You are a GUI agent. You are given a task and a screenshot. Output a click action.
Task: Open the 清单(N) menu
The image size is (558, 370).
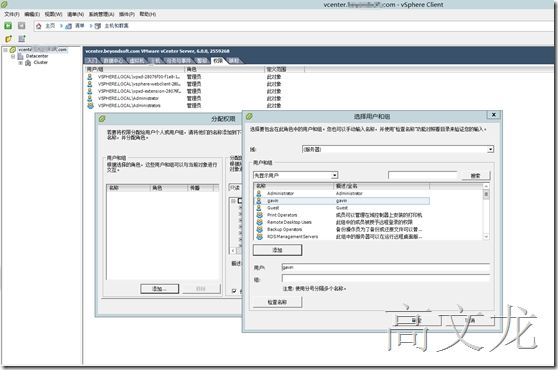[75, 14]
